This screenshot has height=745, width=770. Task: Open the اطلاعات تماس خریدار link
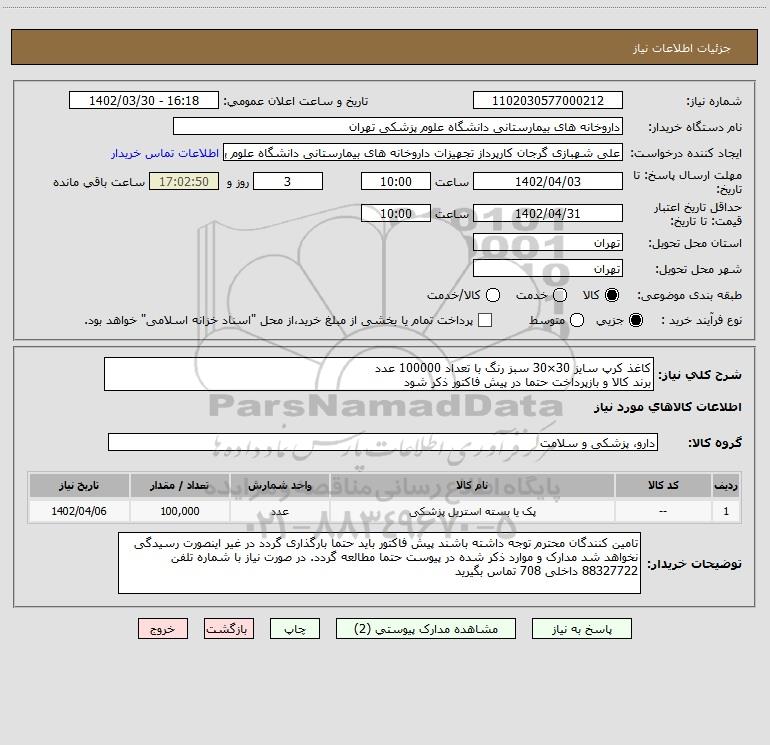pyautogui.click(x=165, y=153)
